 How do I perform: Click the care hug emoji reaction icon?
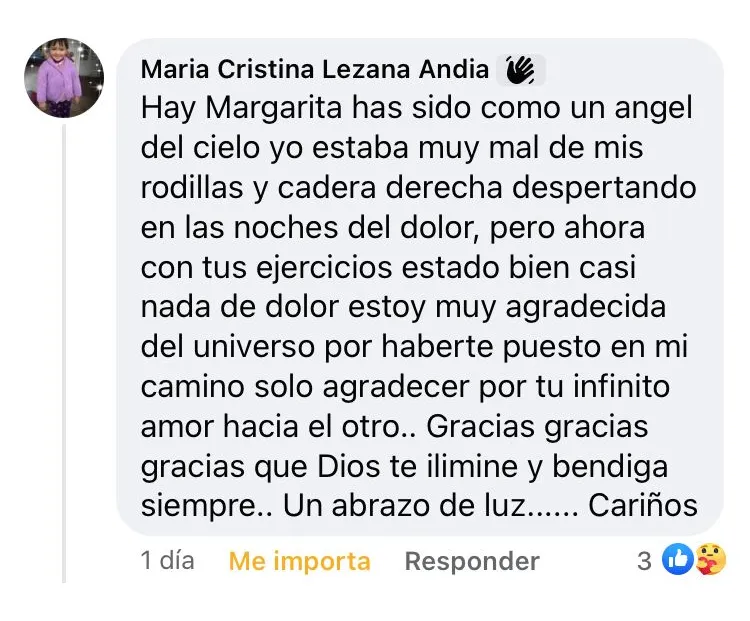tap(710, 559)
